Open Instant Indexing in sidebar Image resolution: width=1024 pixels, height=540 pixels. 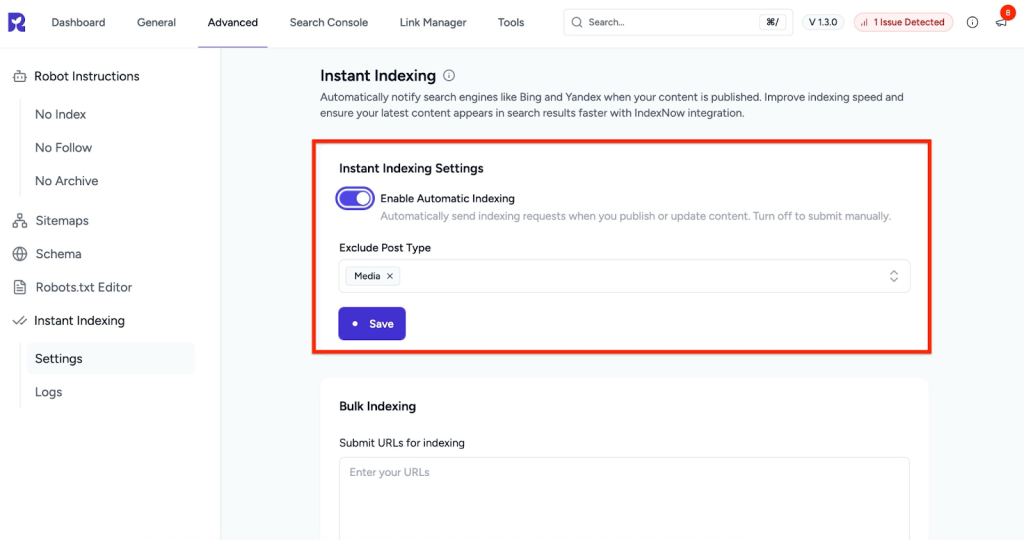click(79, 321)
